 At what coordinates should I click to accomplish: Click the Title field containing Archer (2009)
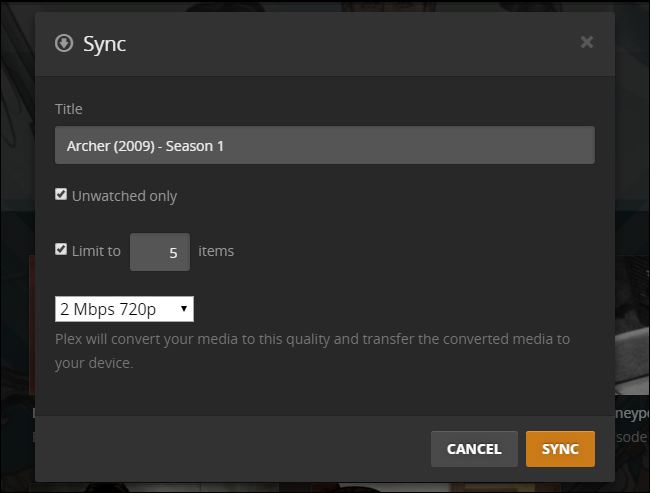(x=325, y=145)
